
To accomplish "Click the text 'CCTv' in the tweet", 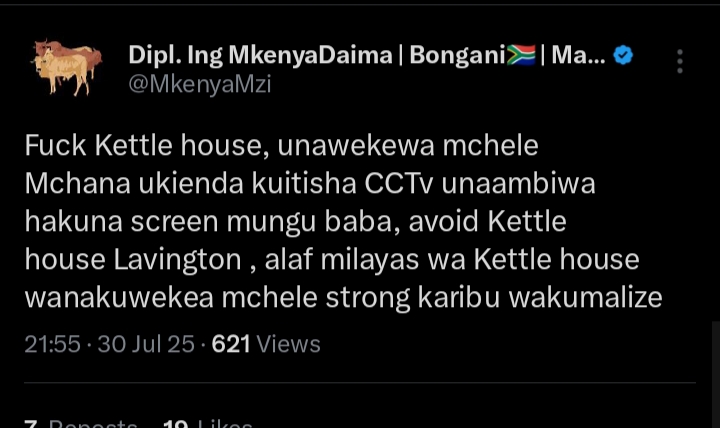I will coord(402,184).
